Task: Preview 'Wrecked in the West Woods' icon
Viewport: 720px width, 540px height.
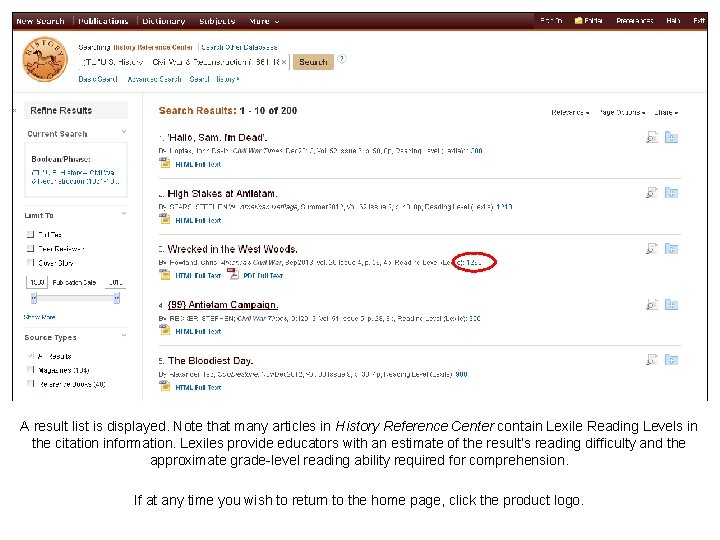Action: point(652,249)
